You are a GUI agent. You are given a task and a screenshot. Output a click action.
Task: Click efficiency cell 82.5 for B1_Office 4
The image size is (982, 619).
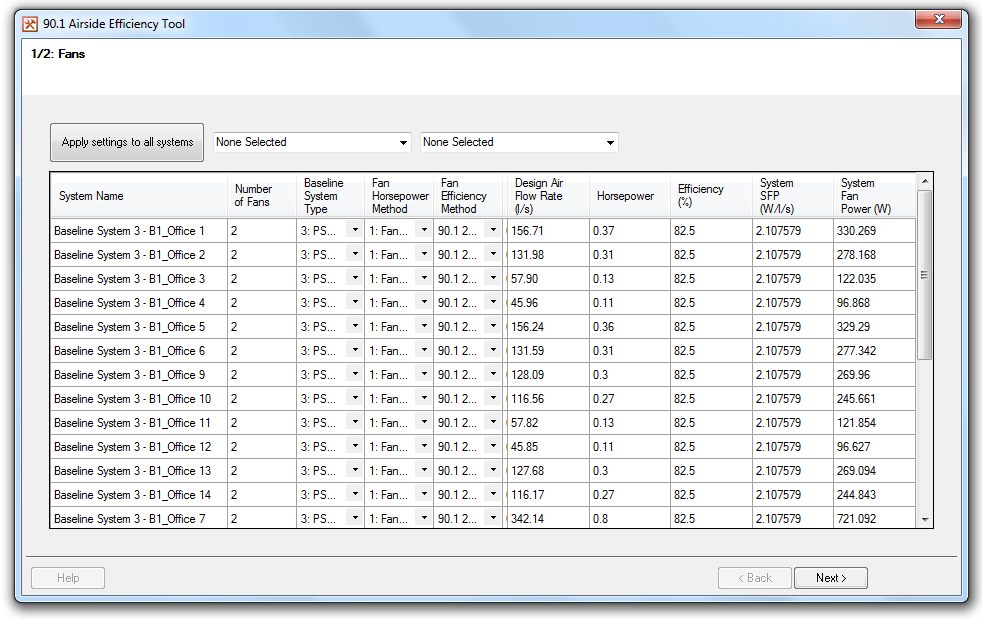pyautogui.click(x=711, y=303)
